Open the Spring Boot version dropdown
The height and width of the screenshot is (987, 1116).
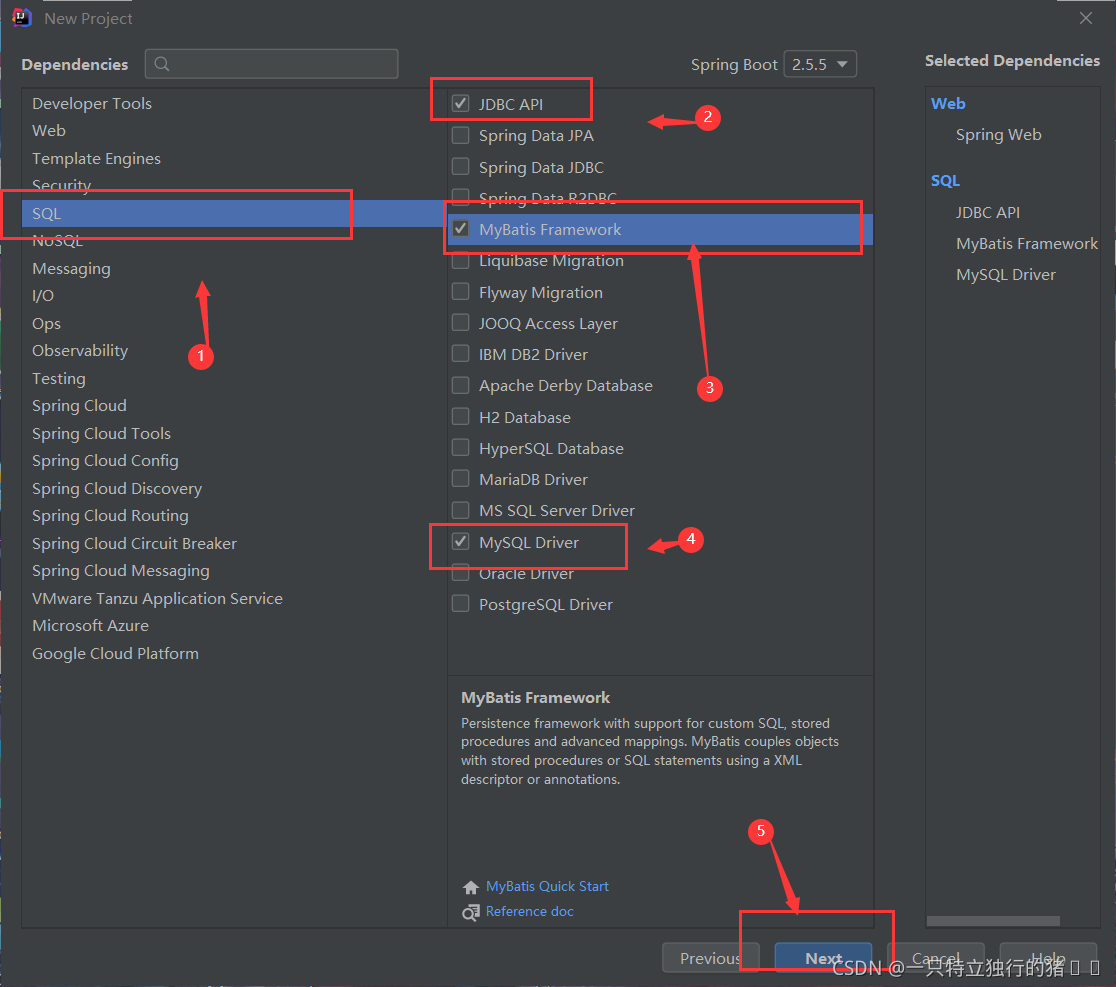pyautogui.click(x=820, y=64)
